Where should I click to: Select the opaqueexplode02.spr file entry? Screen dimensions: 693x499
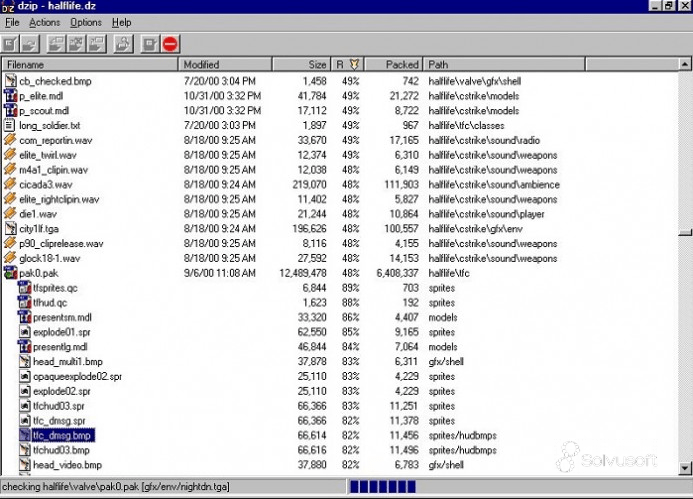(x=77, y=377)
